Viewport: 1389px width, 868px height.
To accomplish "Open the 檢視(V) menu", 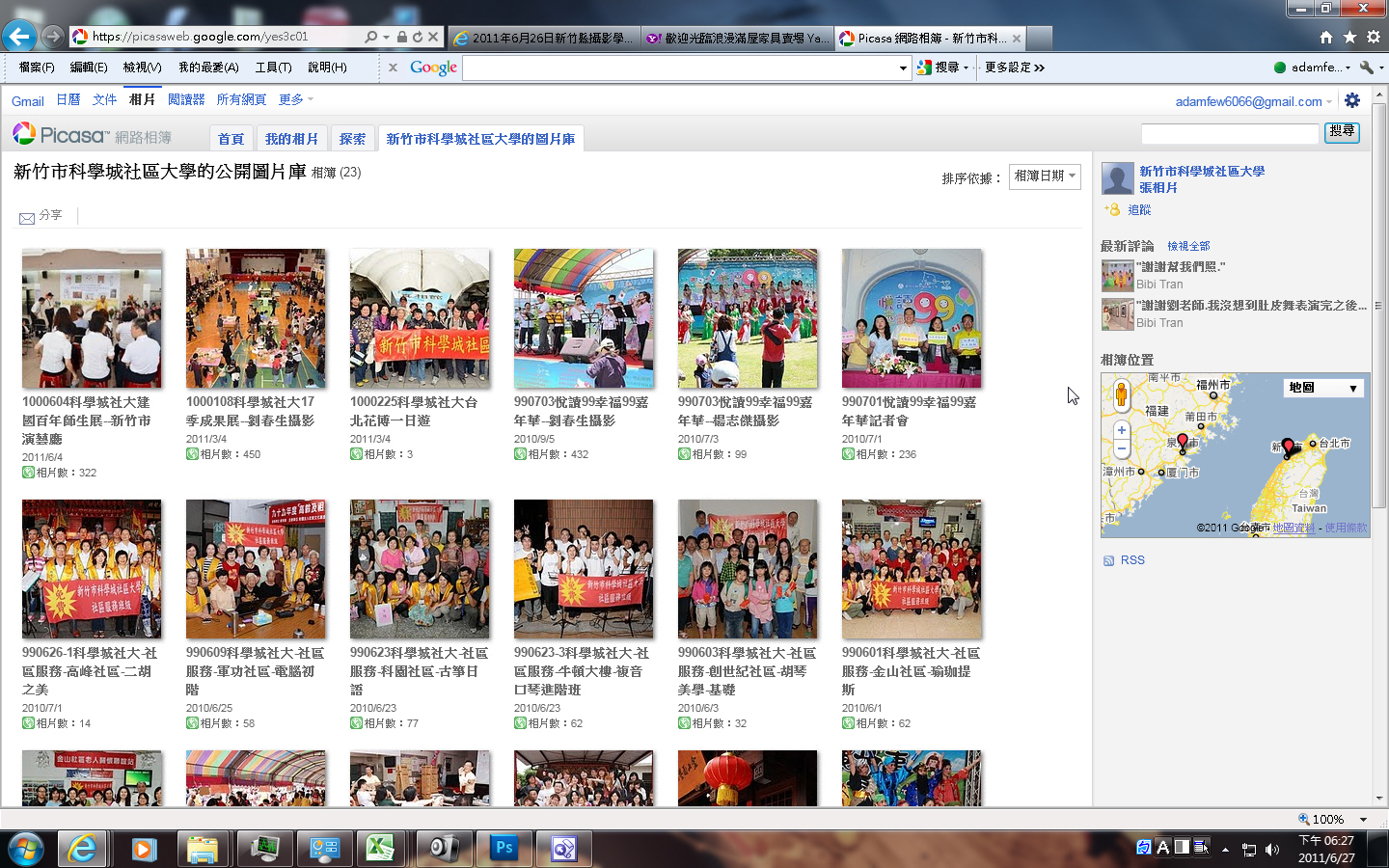I will click(x=142, y=68).
